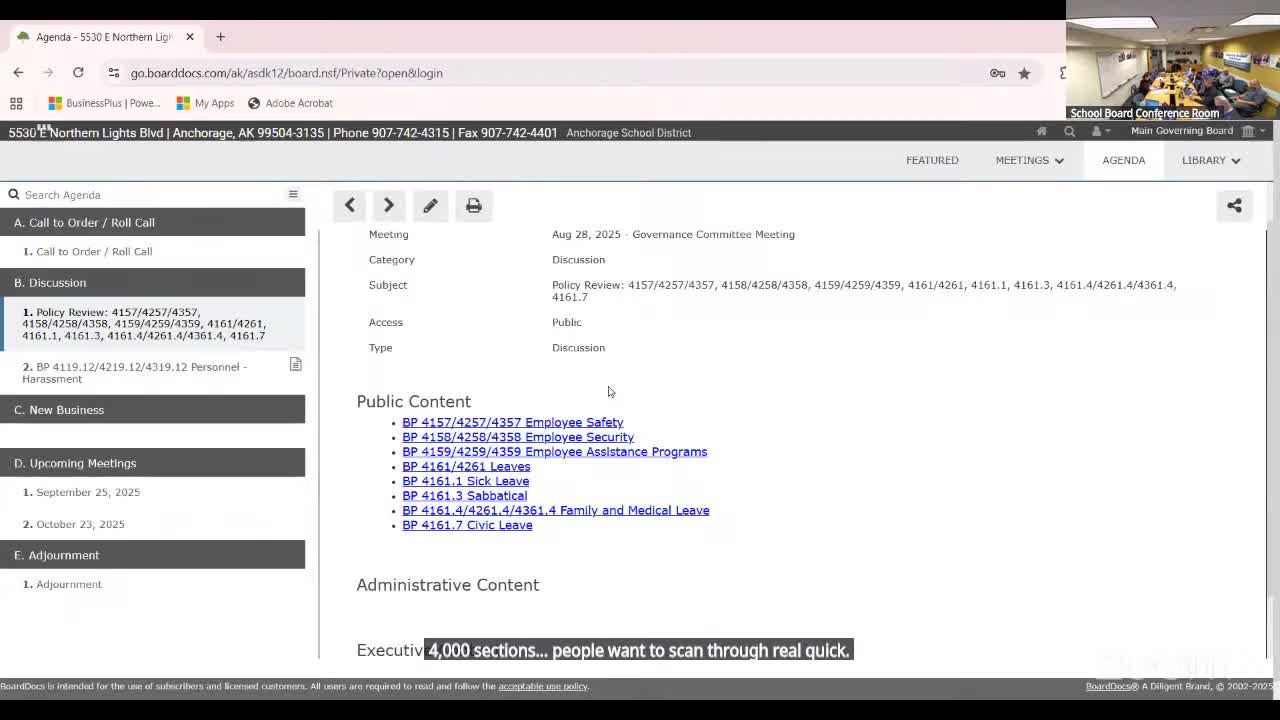Open BP 4157/4257/4357 Employee Safety link
Image resolution: width=1280 pixels, height=720 pixels.
coord(512,423)
